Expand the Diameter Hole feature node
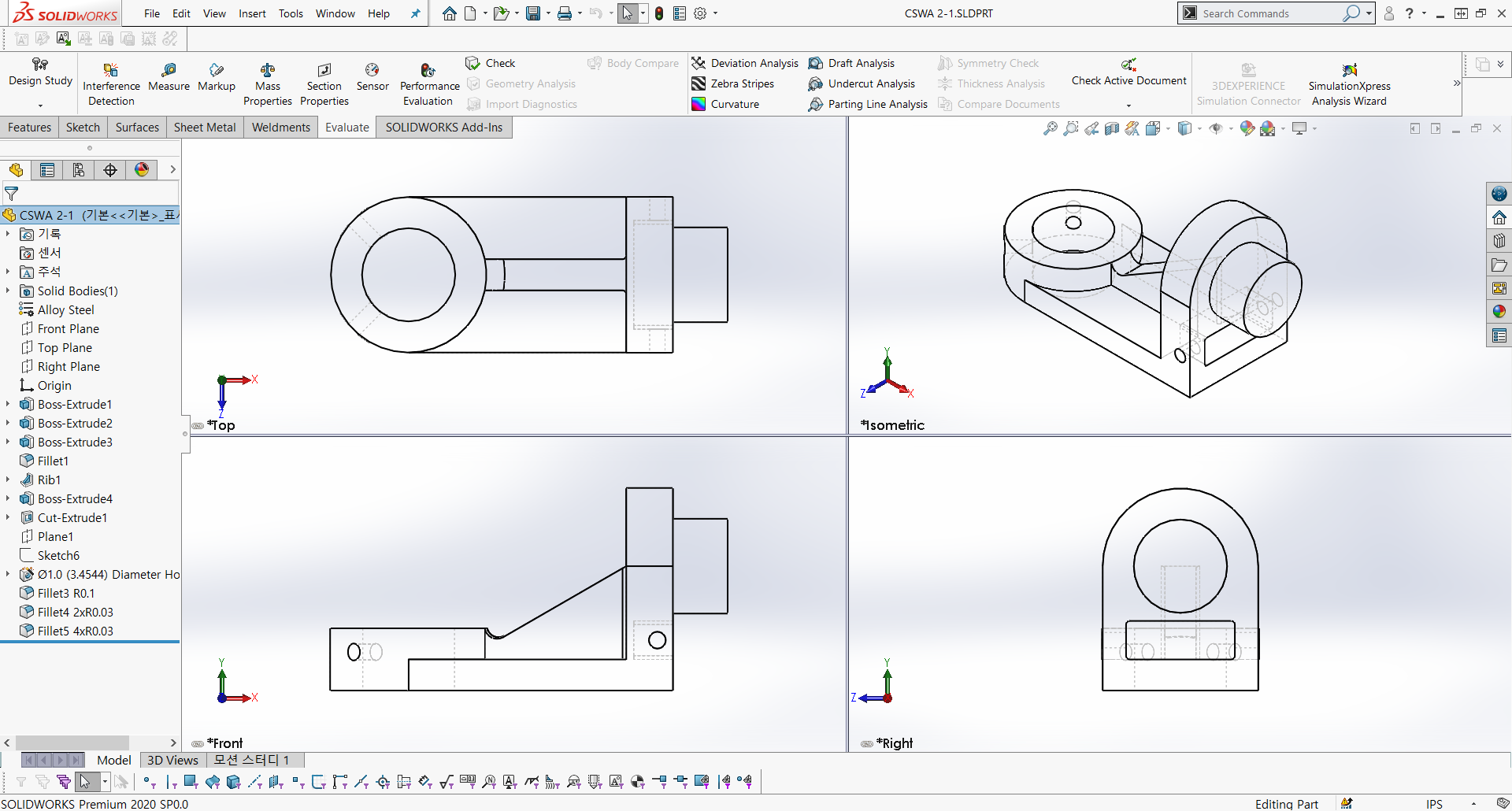This screenshot has width=1512, height=811. (8, 574)
